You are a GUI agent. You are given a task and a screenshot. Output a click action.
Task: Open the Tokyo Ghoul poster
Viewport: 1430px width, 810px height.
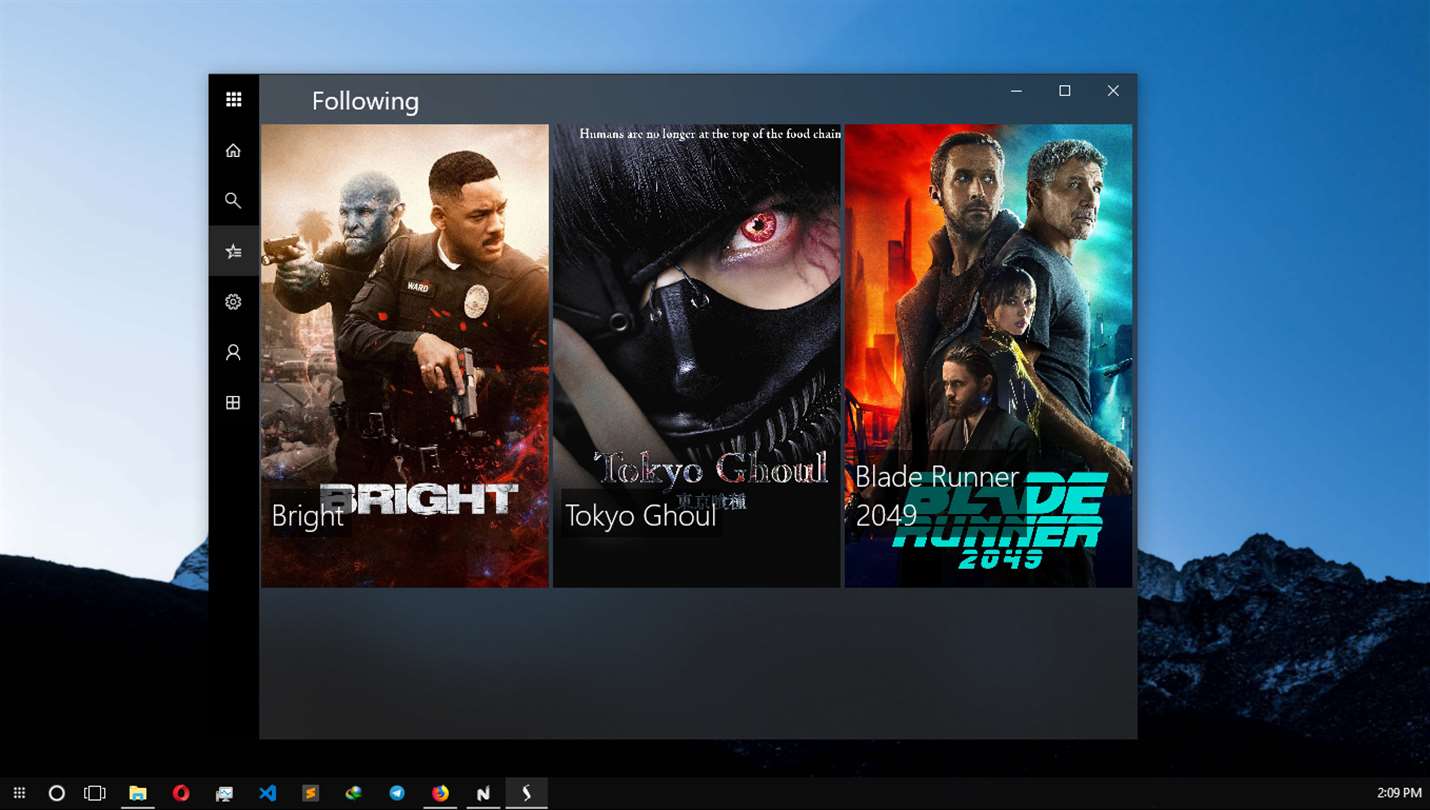click(x=697, y=355)
